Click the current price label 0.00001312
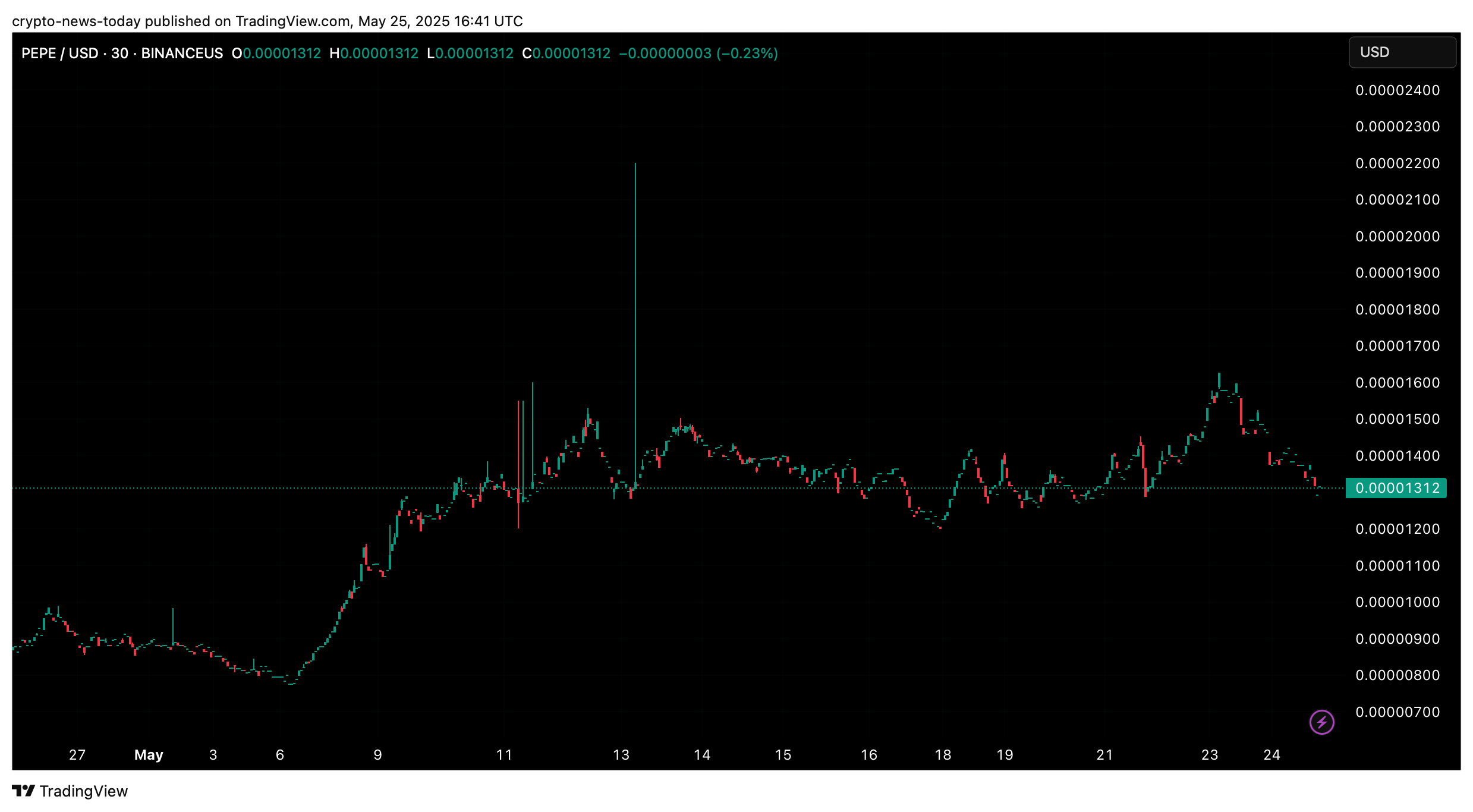The width and height of the screenshot is (1473, 812). tap(1396, 488)
